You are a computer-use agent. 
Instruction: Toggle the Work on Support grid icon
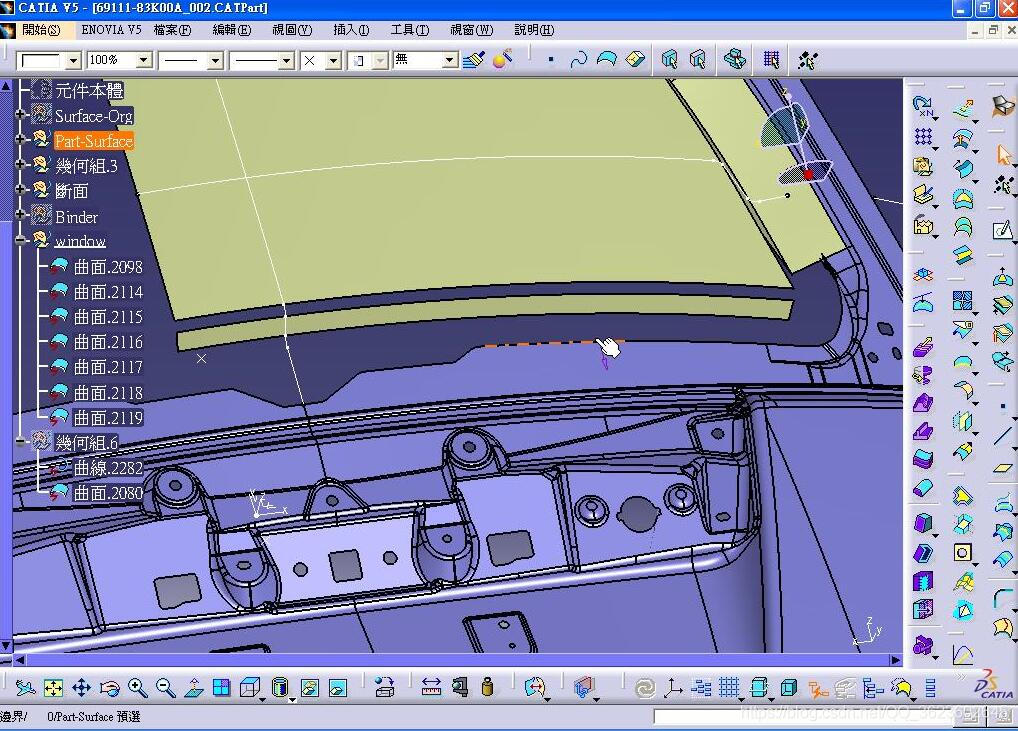[x=729, y=688]
